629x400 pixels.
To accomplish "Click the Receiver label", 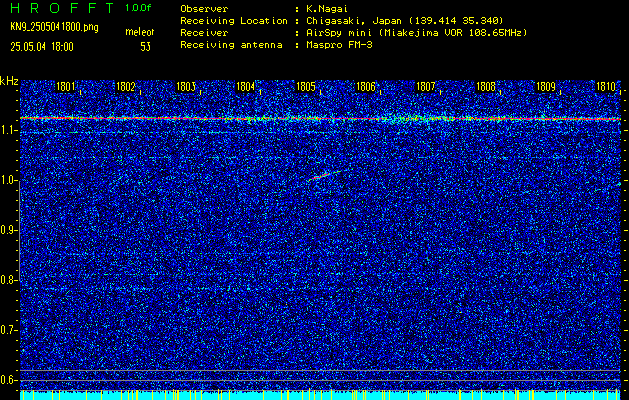I will coord(204,32).
